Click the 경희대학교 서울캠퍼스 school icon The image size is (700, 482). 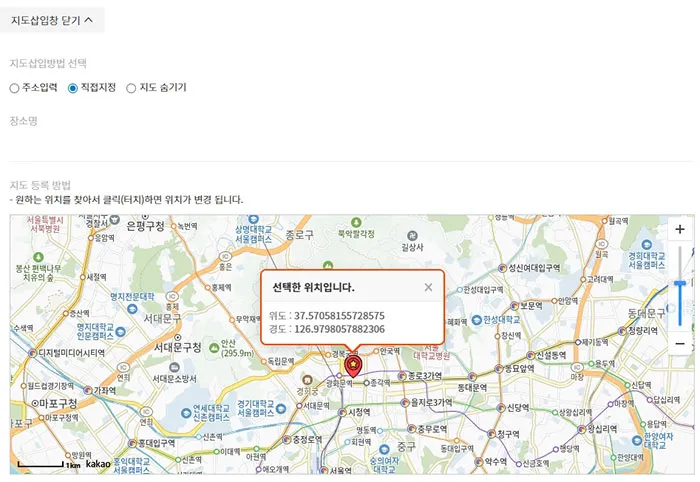tap(646, 245)
